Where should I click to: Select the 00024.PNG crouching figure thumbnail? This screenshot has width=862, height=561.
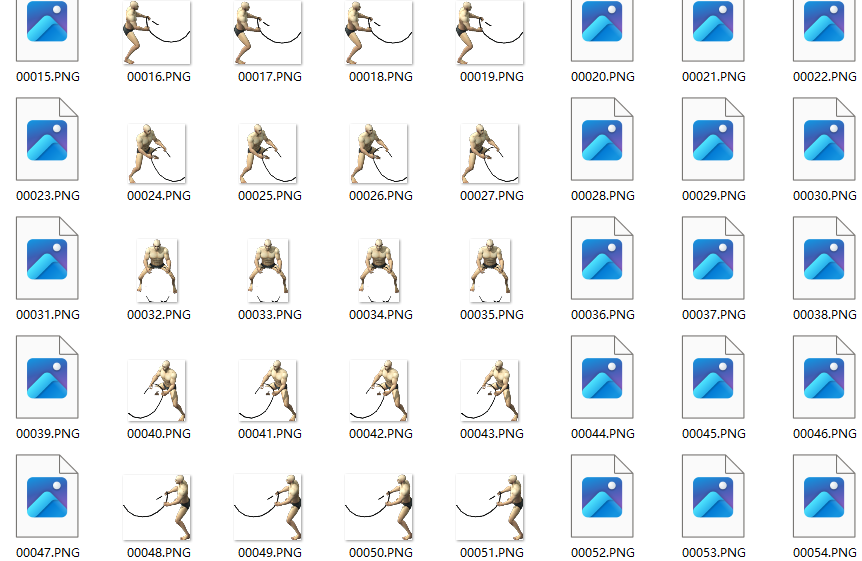157,153
